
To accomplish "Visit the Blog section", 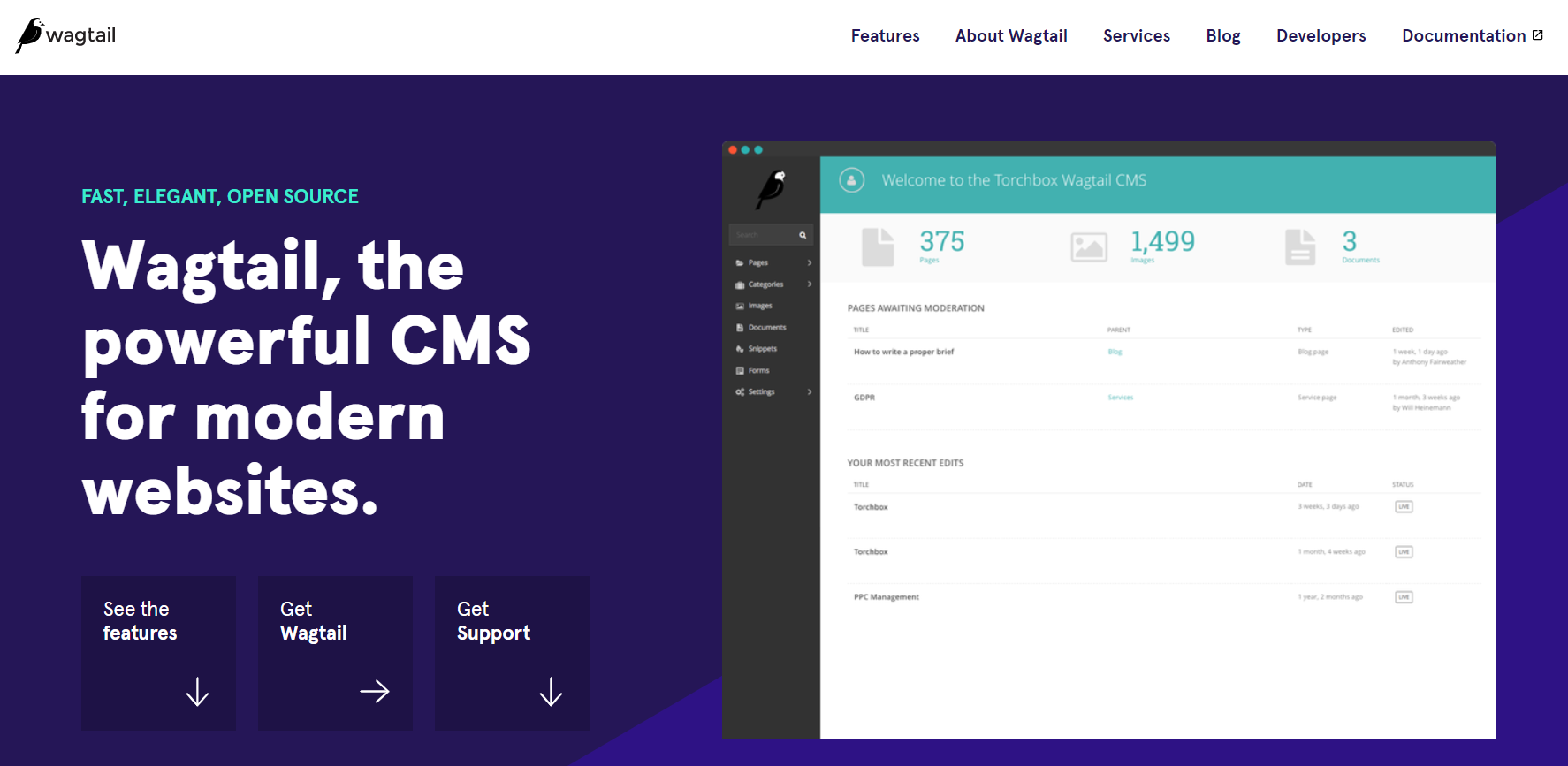I will tap(1223, 36).
